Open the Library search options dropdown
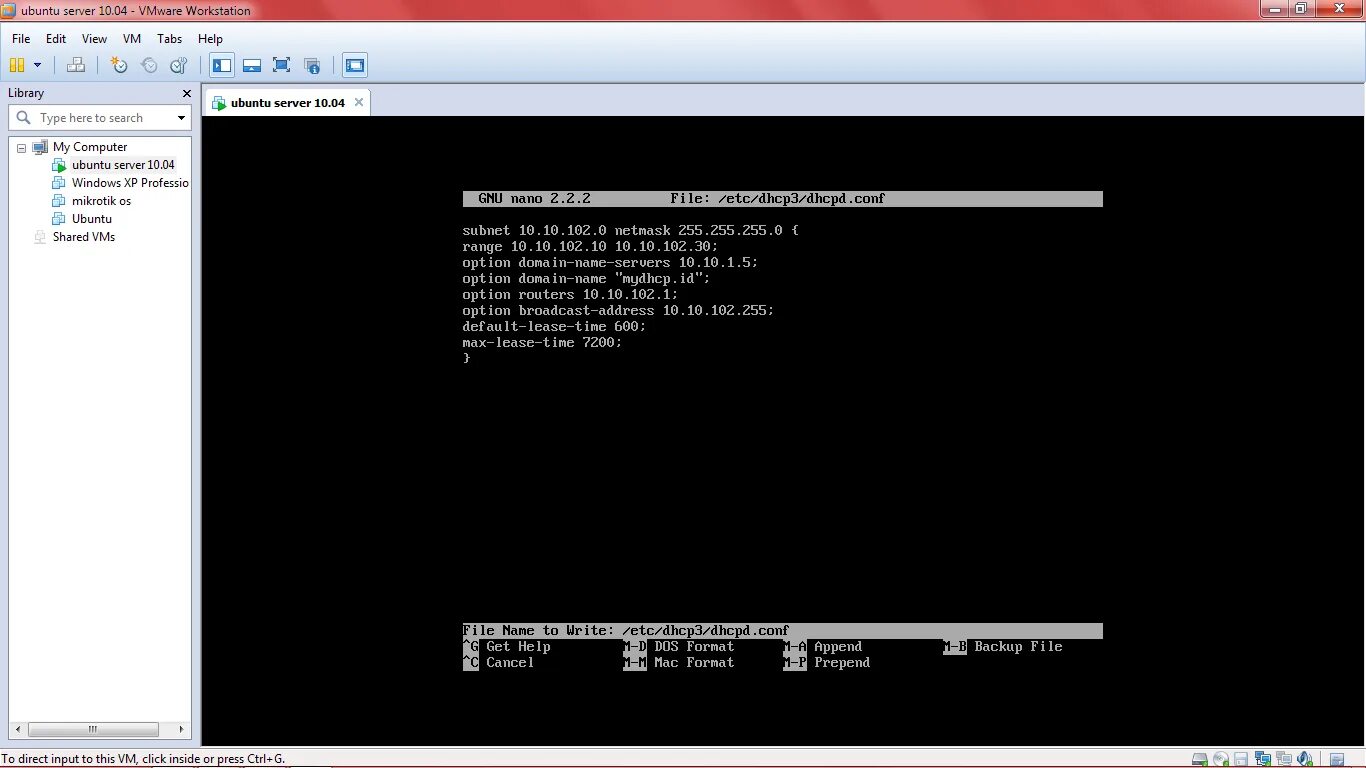The image size is (1366, 768). (181, 118)
